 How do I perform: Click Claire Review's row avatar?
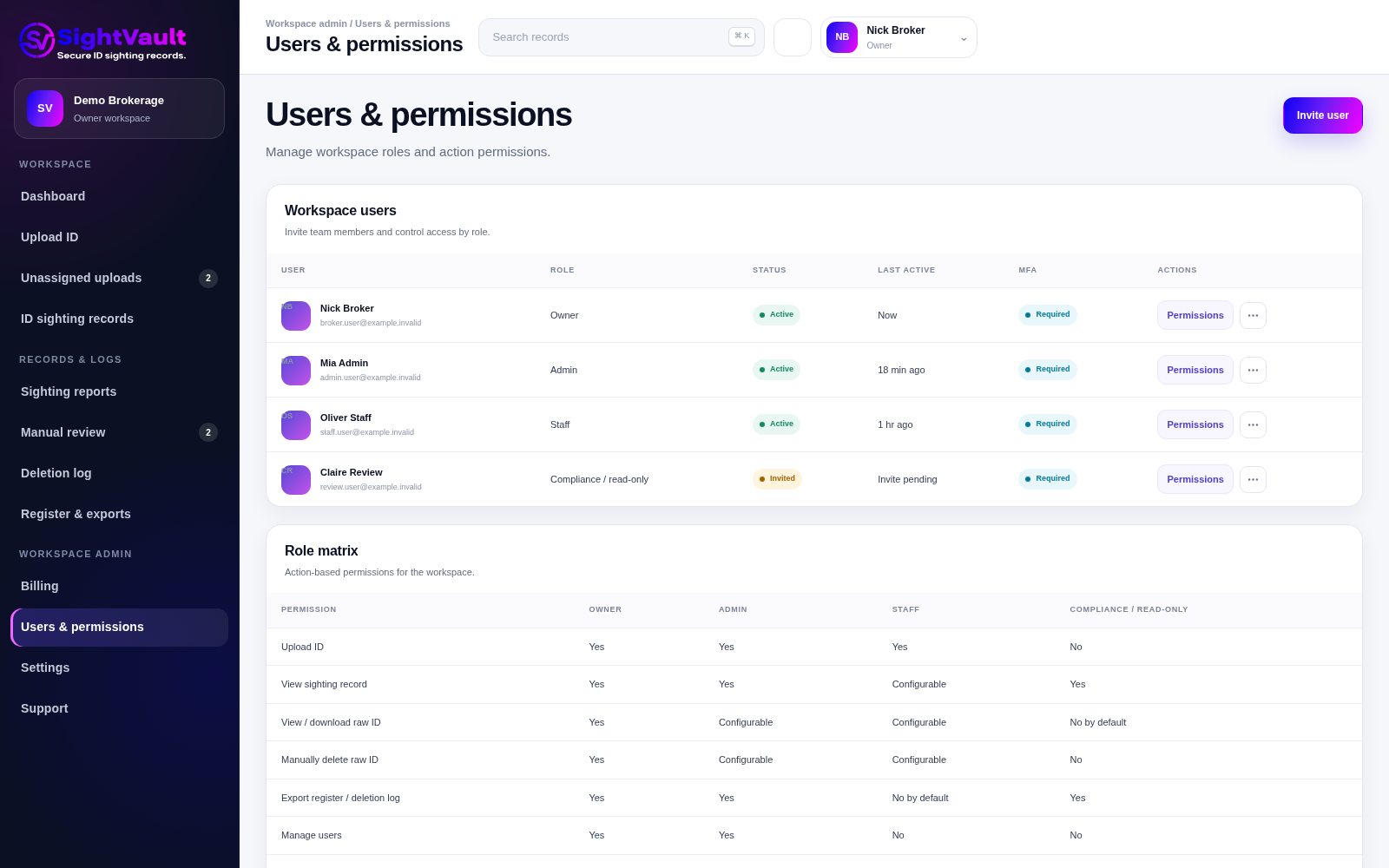point(296,480)
